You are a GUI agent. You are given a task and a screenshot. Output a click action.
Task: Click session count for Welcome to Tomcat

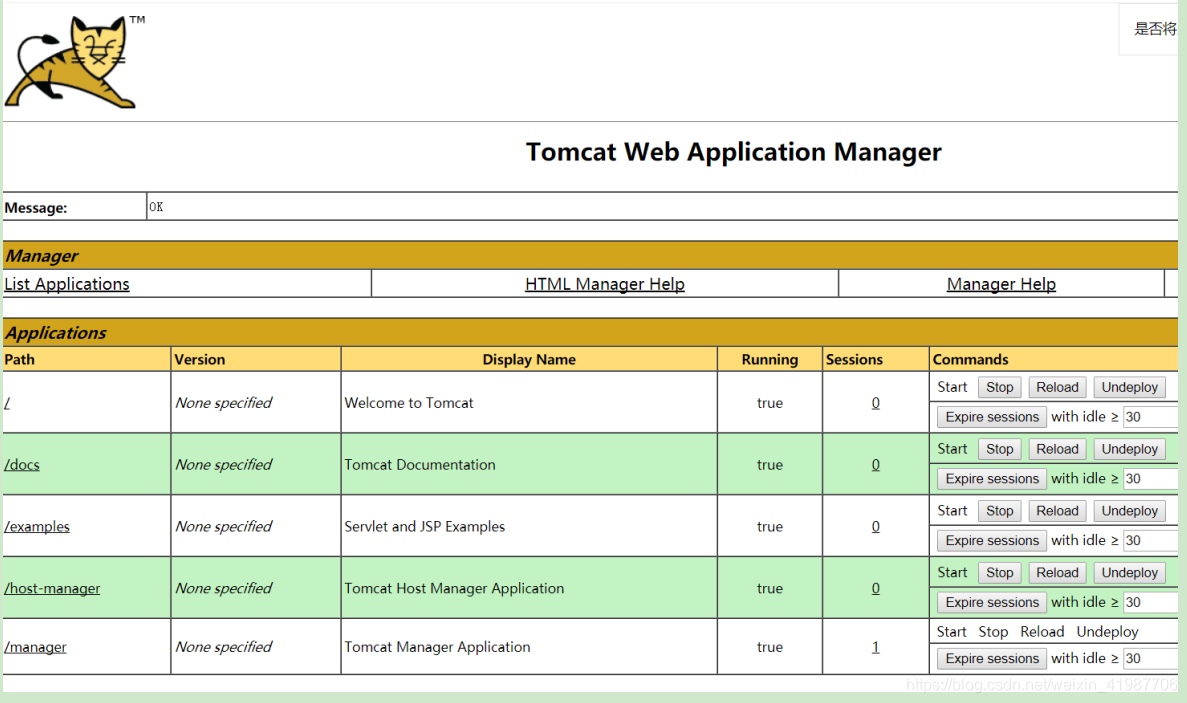[875, 403]
